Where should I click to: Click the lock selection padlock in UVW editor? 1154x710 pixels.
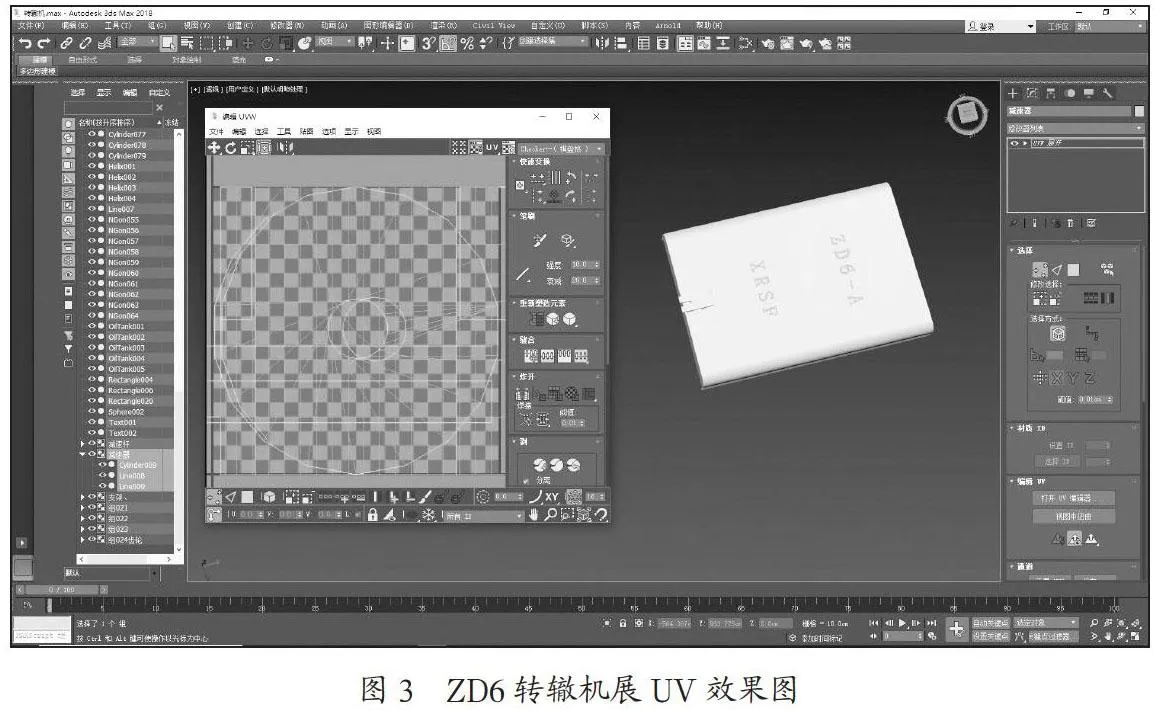372,515
